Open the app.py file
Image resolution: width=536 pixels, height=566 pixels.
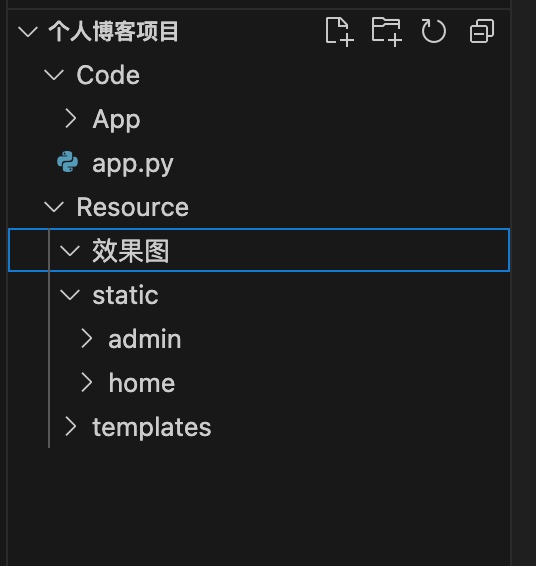133,165
